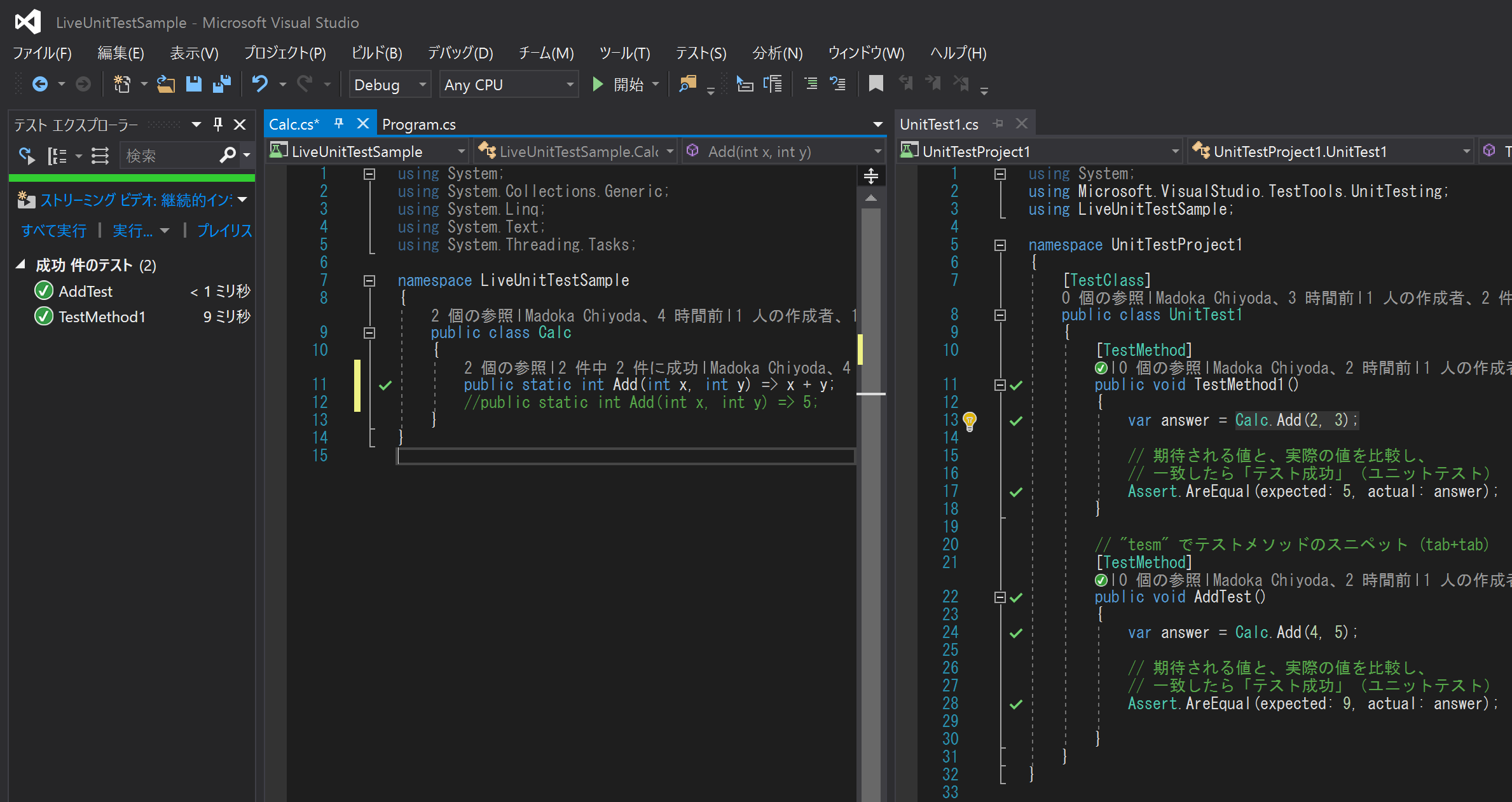
Task: Toggle a bookmark on the current line
Action: [x=876, y=84]
